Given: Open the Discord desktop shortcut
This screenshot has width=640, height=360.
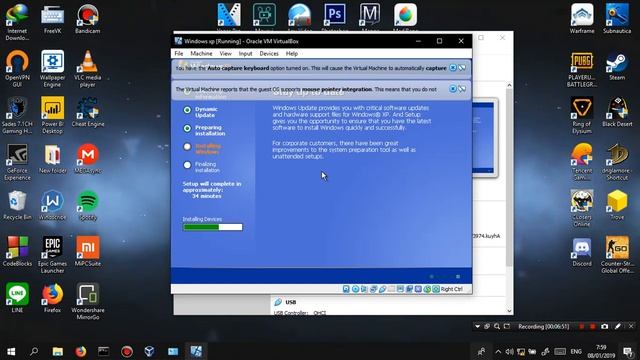Looking at the screenshot, I should tap(582, 252).
